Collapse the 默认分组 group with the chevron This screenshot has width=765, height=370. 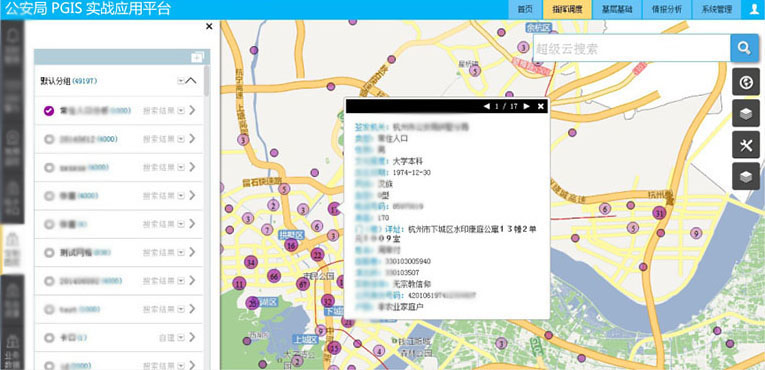point(191,81)
